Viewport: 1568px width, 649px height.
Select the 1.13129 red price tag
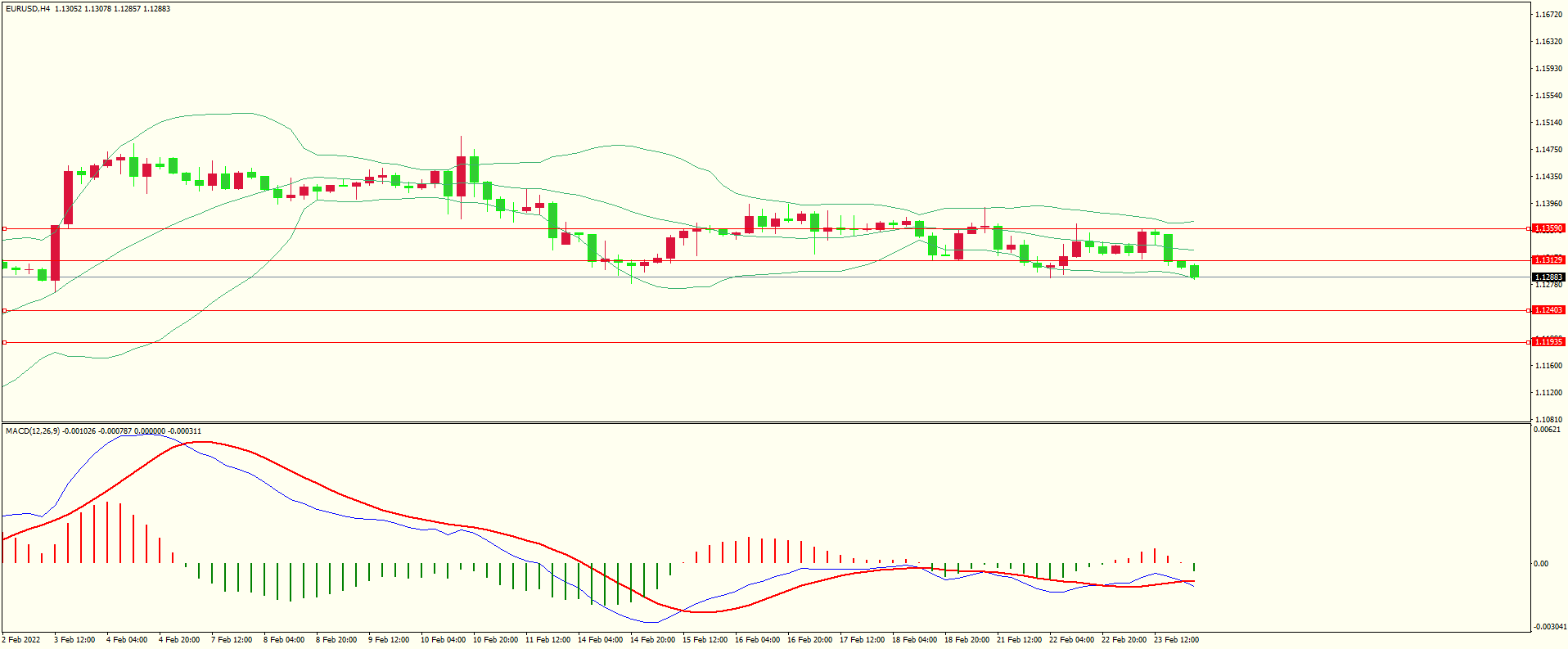pyautogui.click(x=1548, y=259)
